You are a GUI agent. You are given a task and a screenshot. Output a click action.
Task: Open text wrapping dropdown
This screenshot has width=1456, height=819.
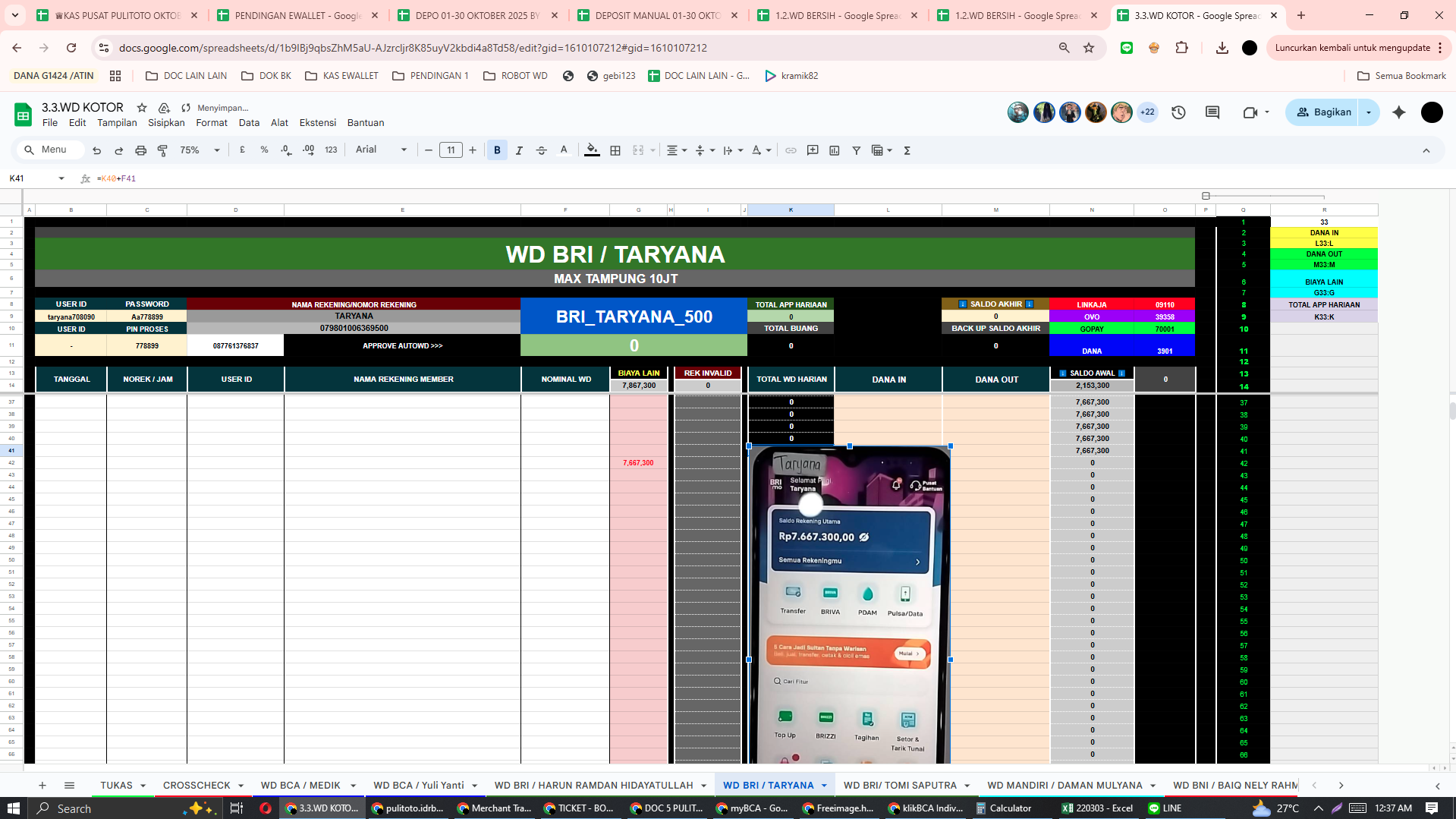click(x=733, y=150)
